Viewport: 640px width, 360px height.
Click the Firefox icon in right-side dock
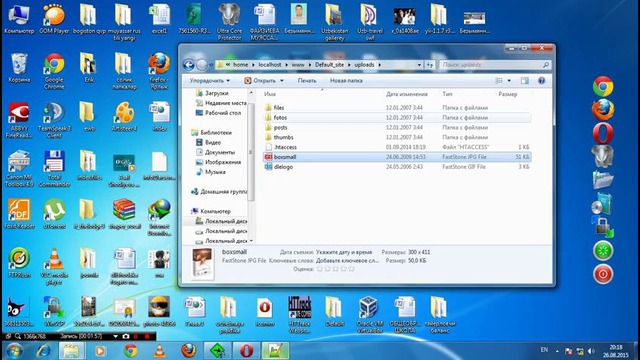click(x=603, y=109)
